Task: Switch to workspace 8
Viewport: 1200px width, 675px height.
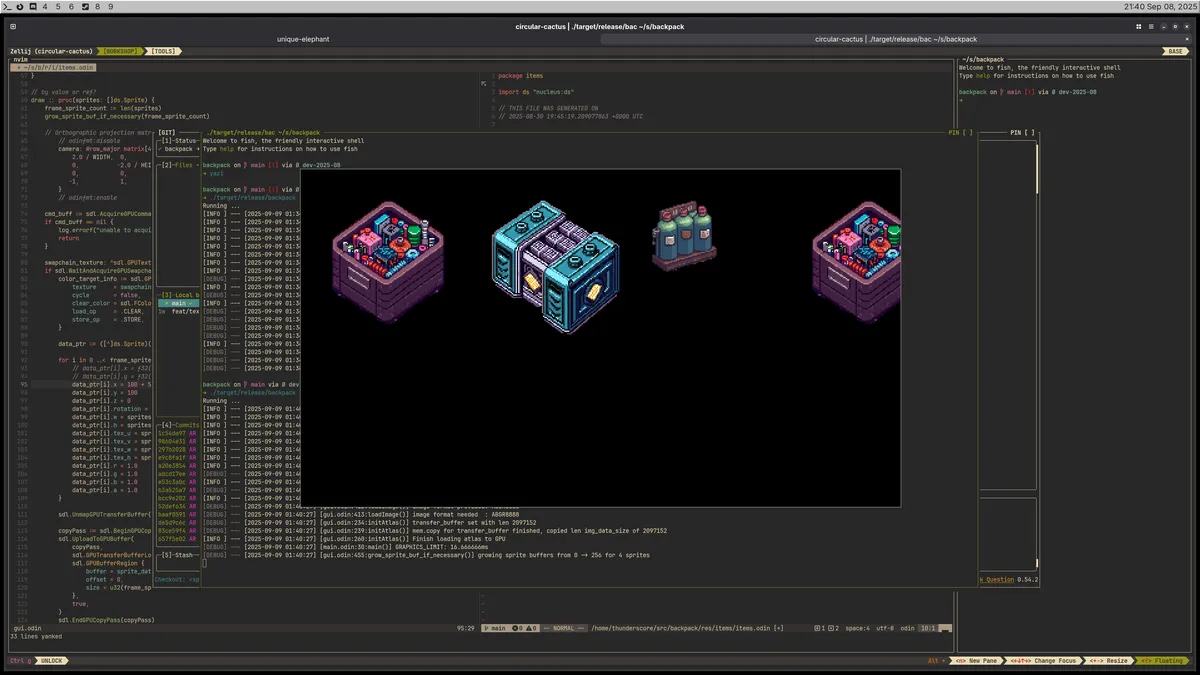Action: point(97,6)
